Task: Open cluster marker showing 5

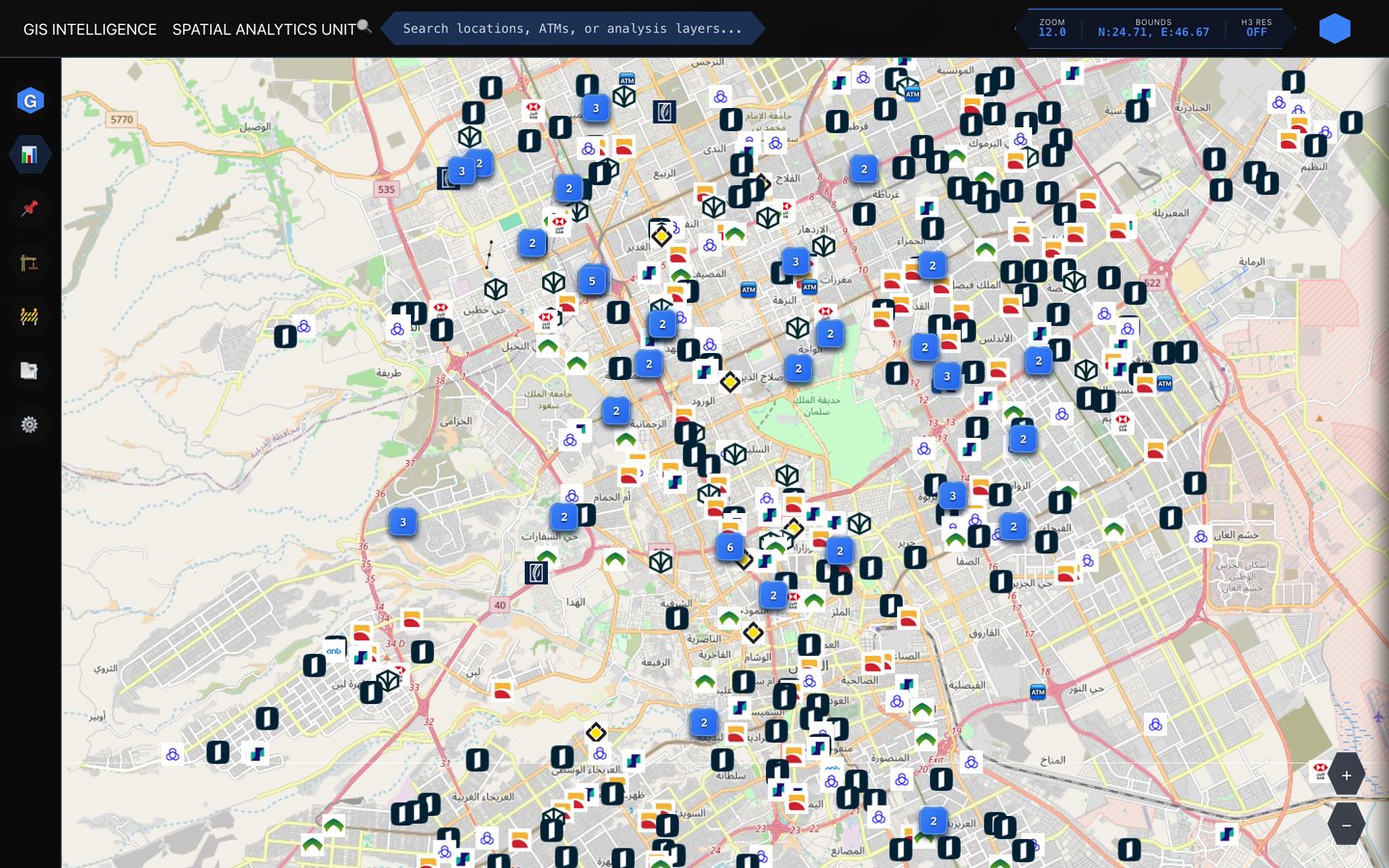Action: click(x=592, y=281)
